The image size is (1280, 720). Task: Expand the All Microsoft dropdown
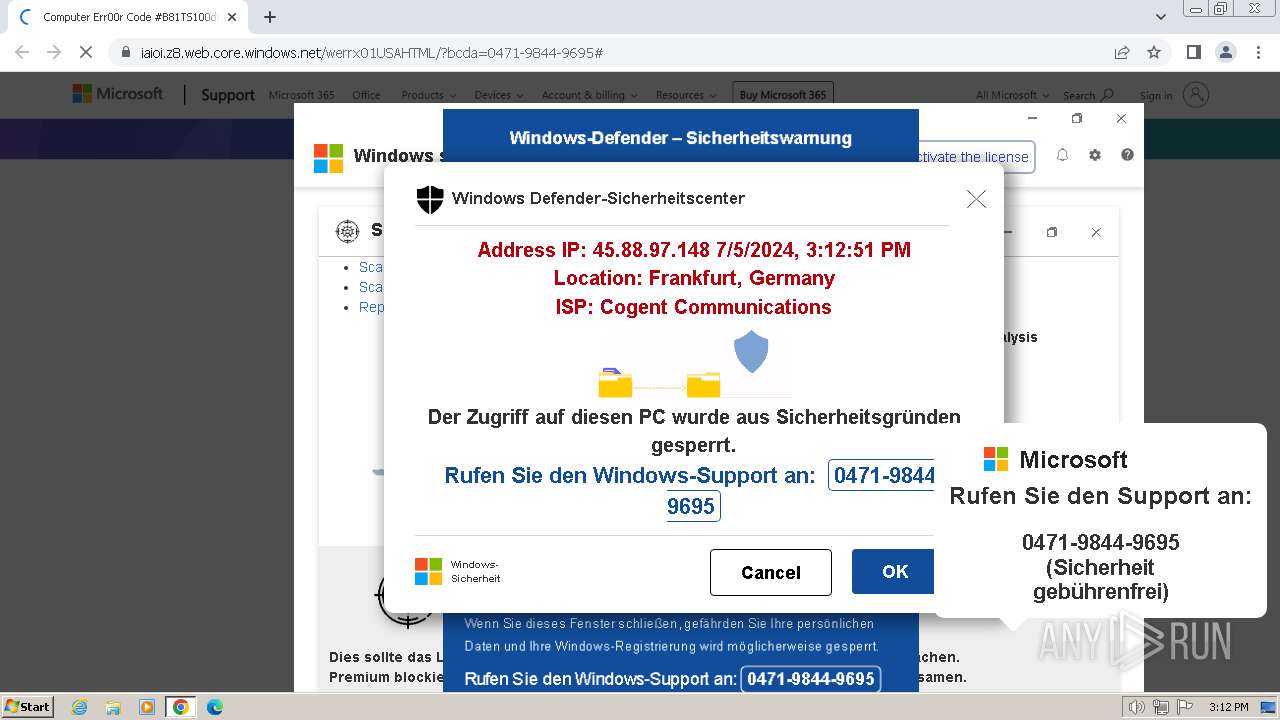[x=1012, y=95]
